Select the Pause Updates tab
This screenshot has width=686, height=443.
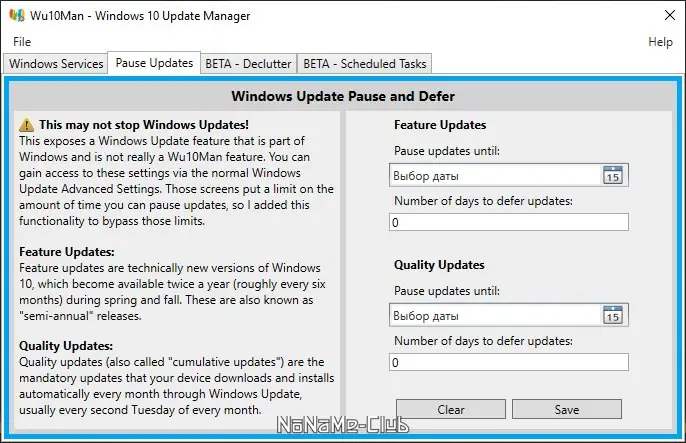[154, 63]
